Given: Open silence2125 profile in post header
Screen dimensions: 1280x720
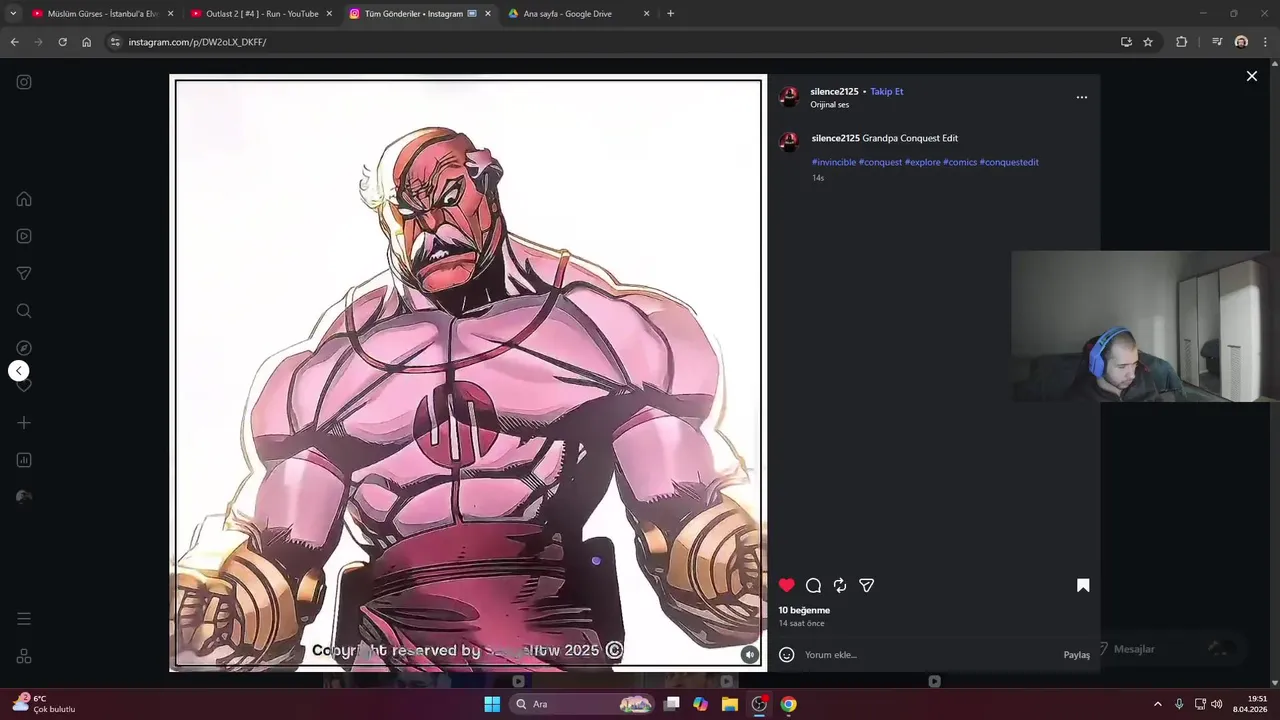Looking at the screenshot, I should 834,91.
